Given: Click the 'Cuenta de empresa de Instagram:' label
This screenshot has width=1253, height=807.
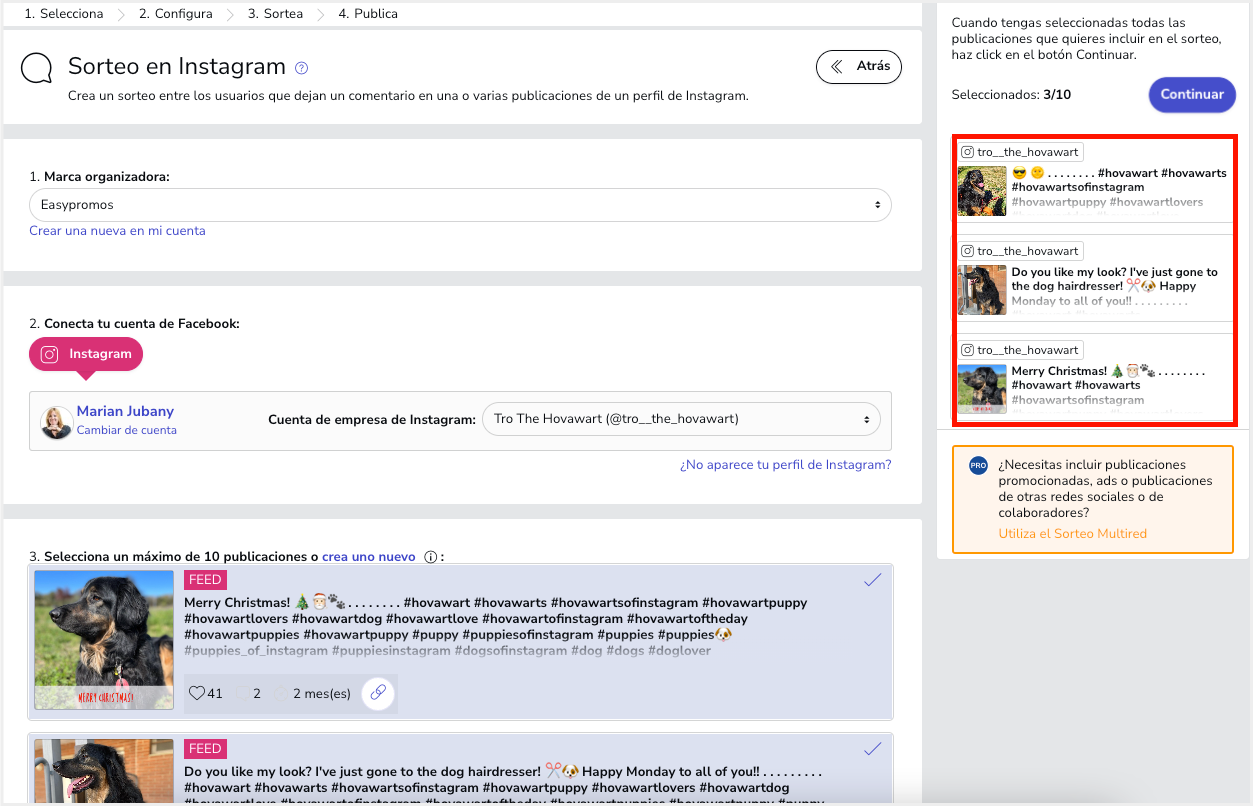Looking at the screenshot, I should tap(372, 420).
